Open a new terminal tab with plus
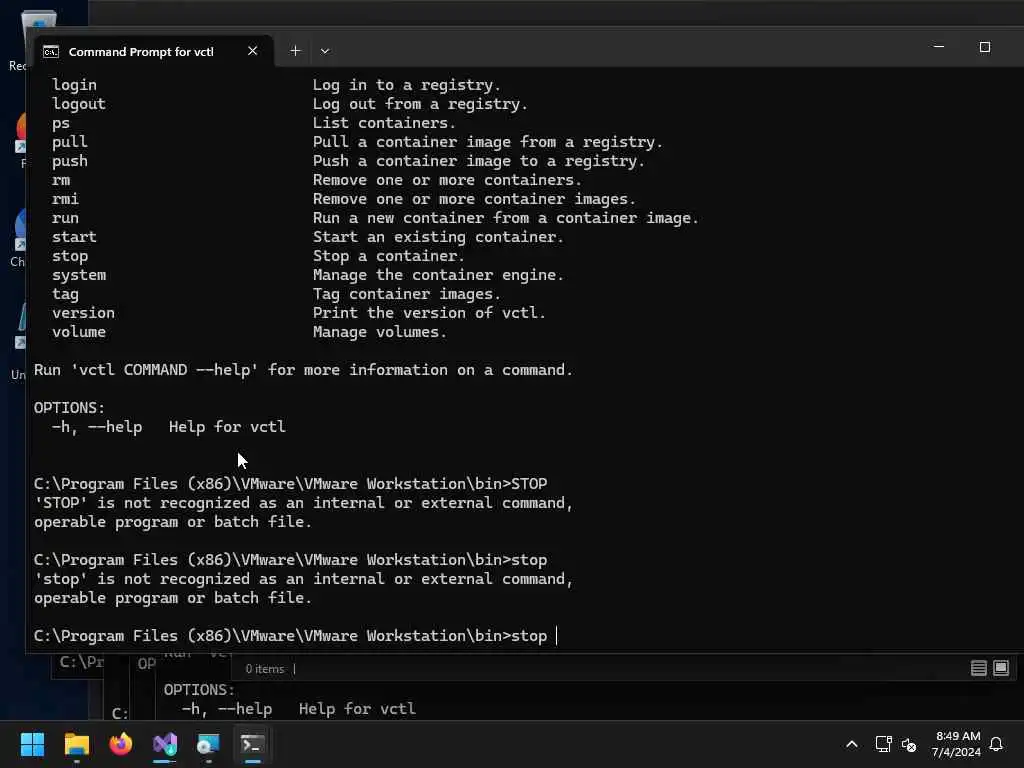Image resolution: width=1024 pixels, height=768 pixels. [x=295, y=51]
